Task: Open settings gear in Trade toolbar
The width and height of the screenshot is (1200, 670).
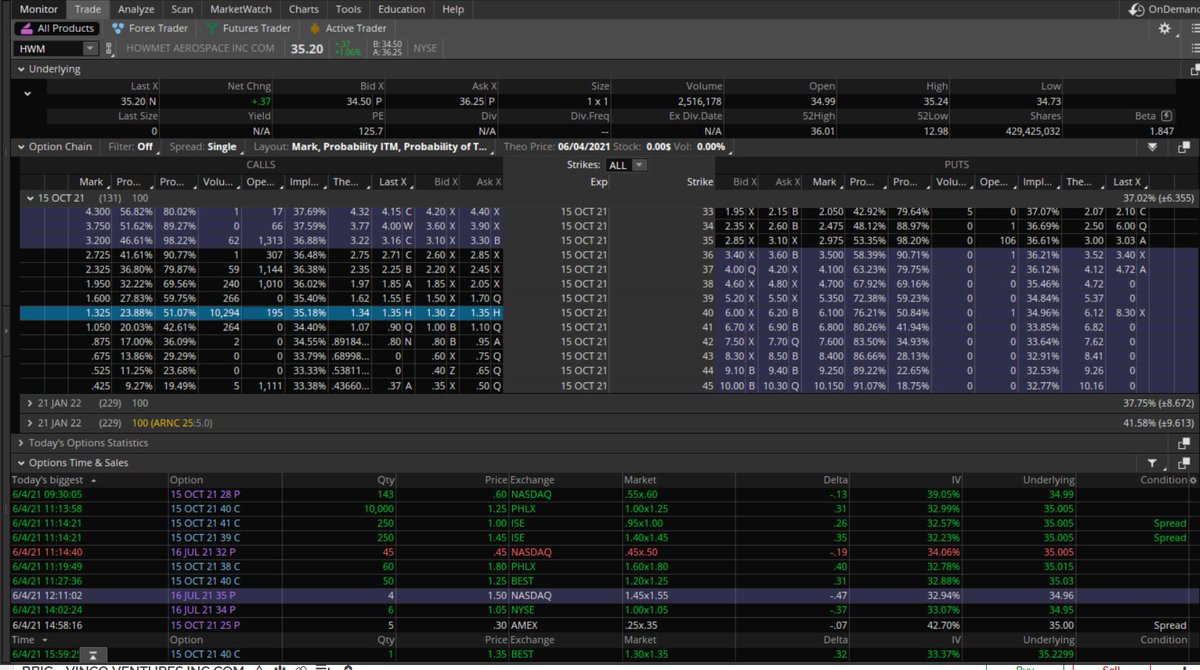Action: point(1164,29)
